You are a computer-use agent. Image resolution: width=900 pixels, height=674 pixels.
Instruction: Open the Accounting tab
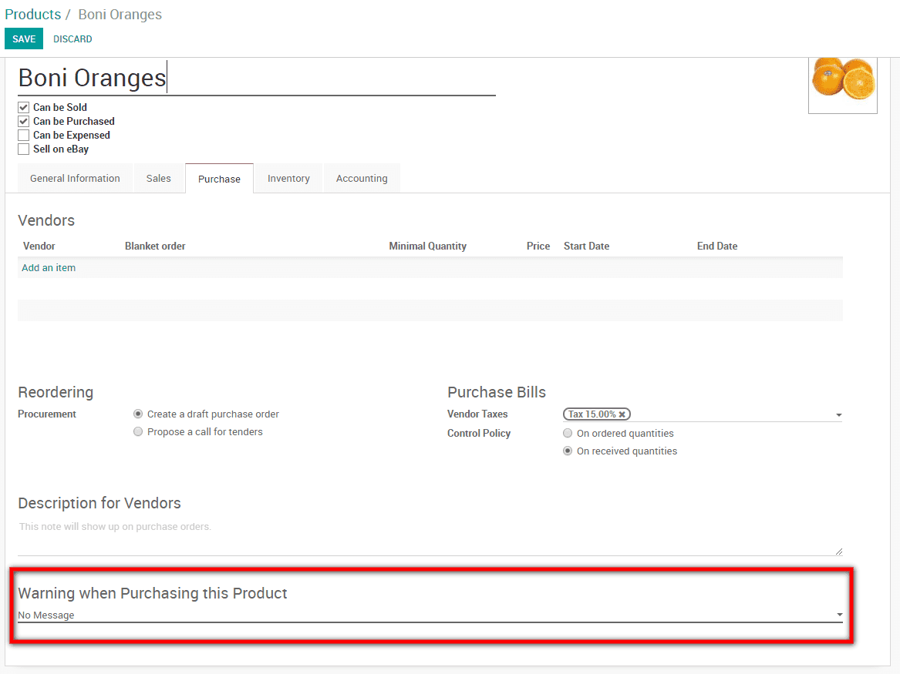coord(361,178)
